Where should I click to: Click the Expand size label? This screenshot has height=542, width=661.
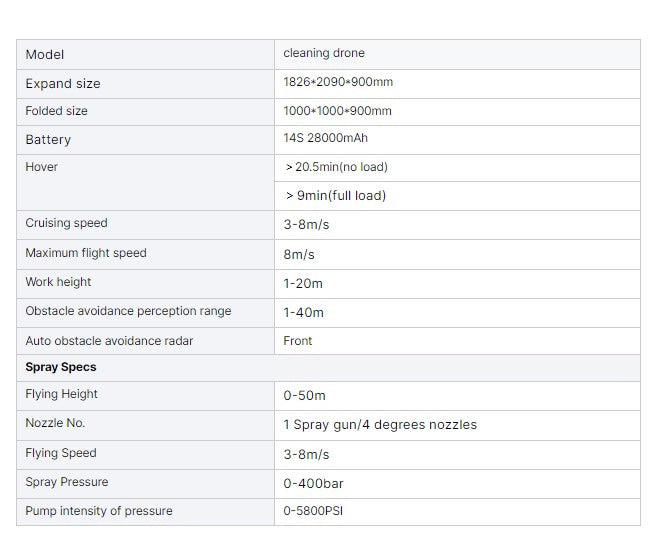click(x=63, y=84)
